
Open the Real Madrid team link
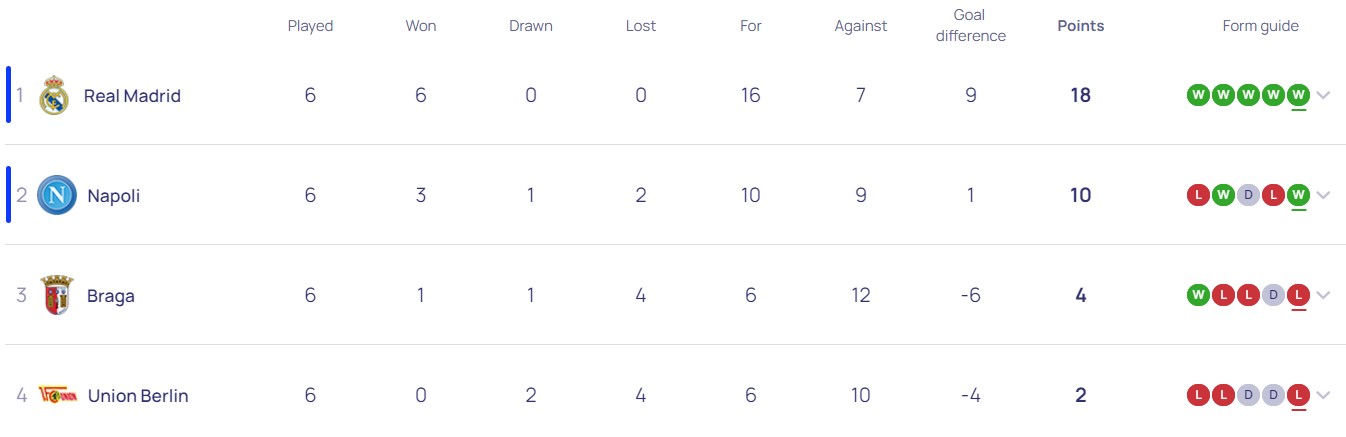point(132,96)
